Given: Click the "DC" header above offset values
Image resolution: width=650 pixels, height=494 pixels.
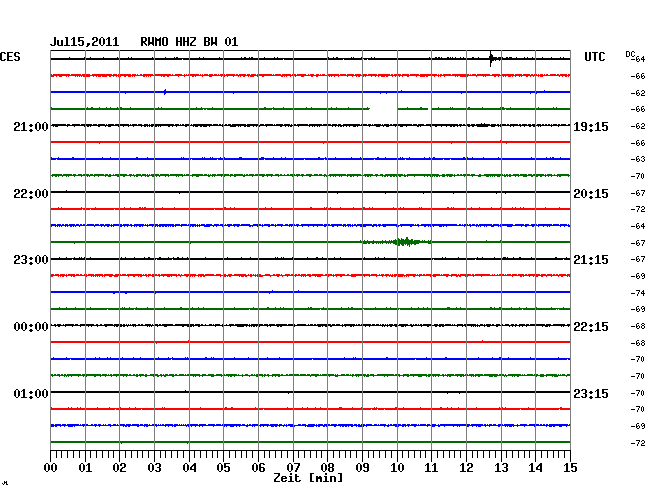Looking at the screenshot, I should (x=630, y=54).
